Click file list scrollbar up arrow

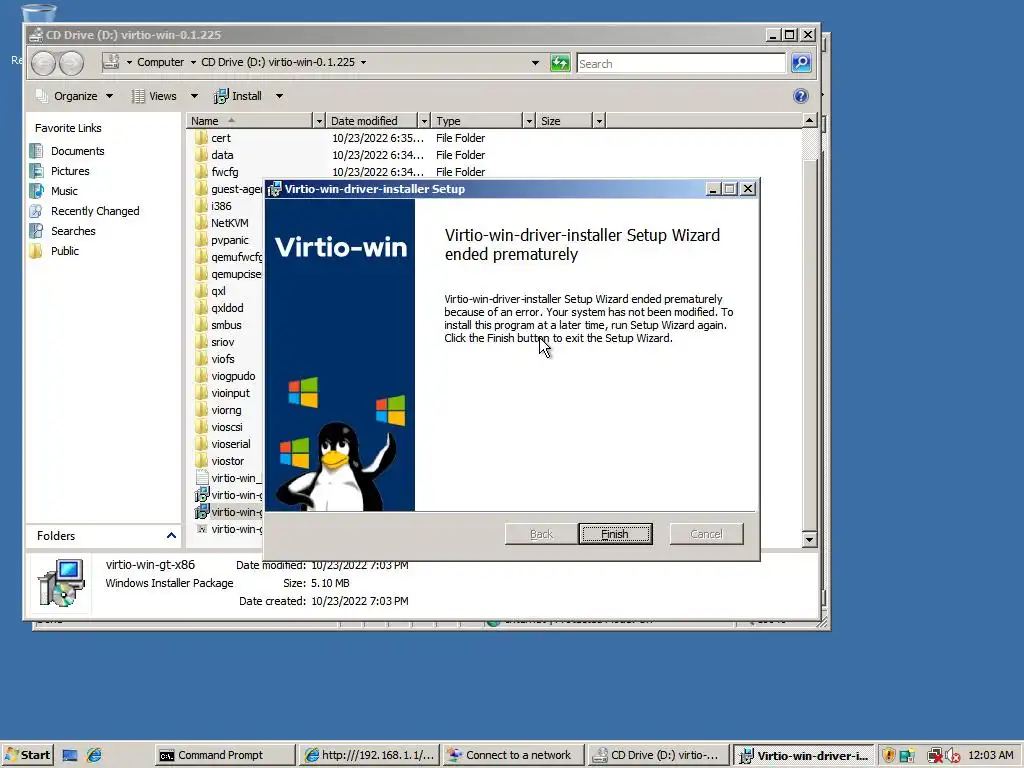pos(809,120)
